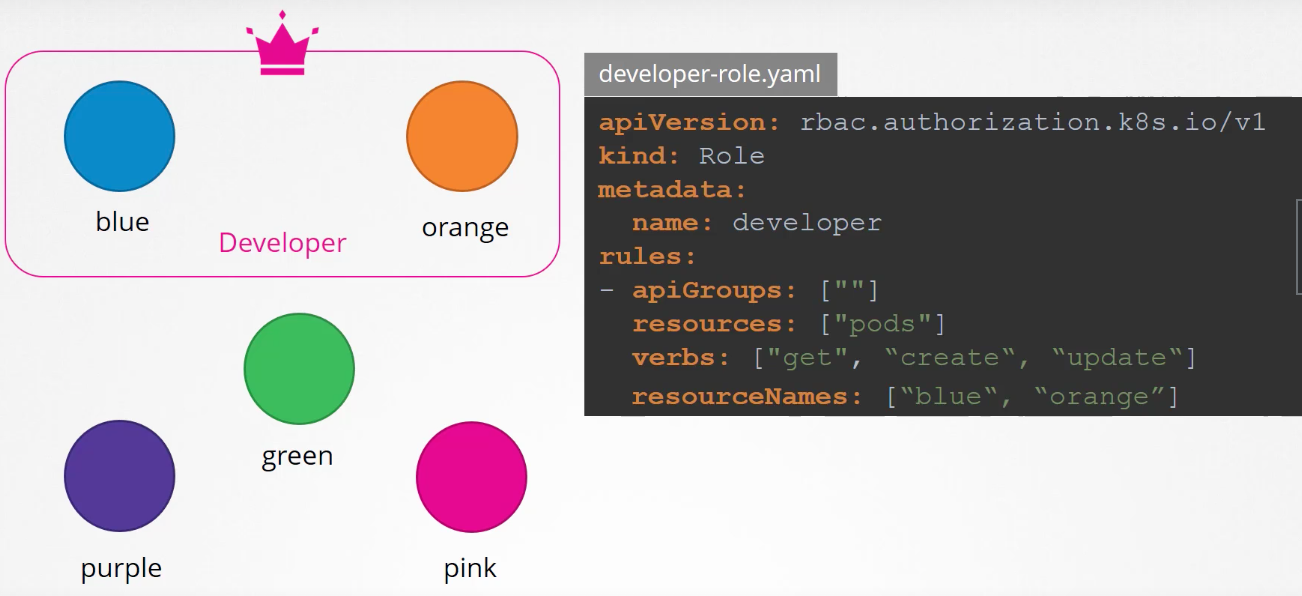The width and height of the screenshot is (1302, 596).
Task: Click the 'pink' label text
Action: (470, 569)
